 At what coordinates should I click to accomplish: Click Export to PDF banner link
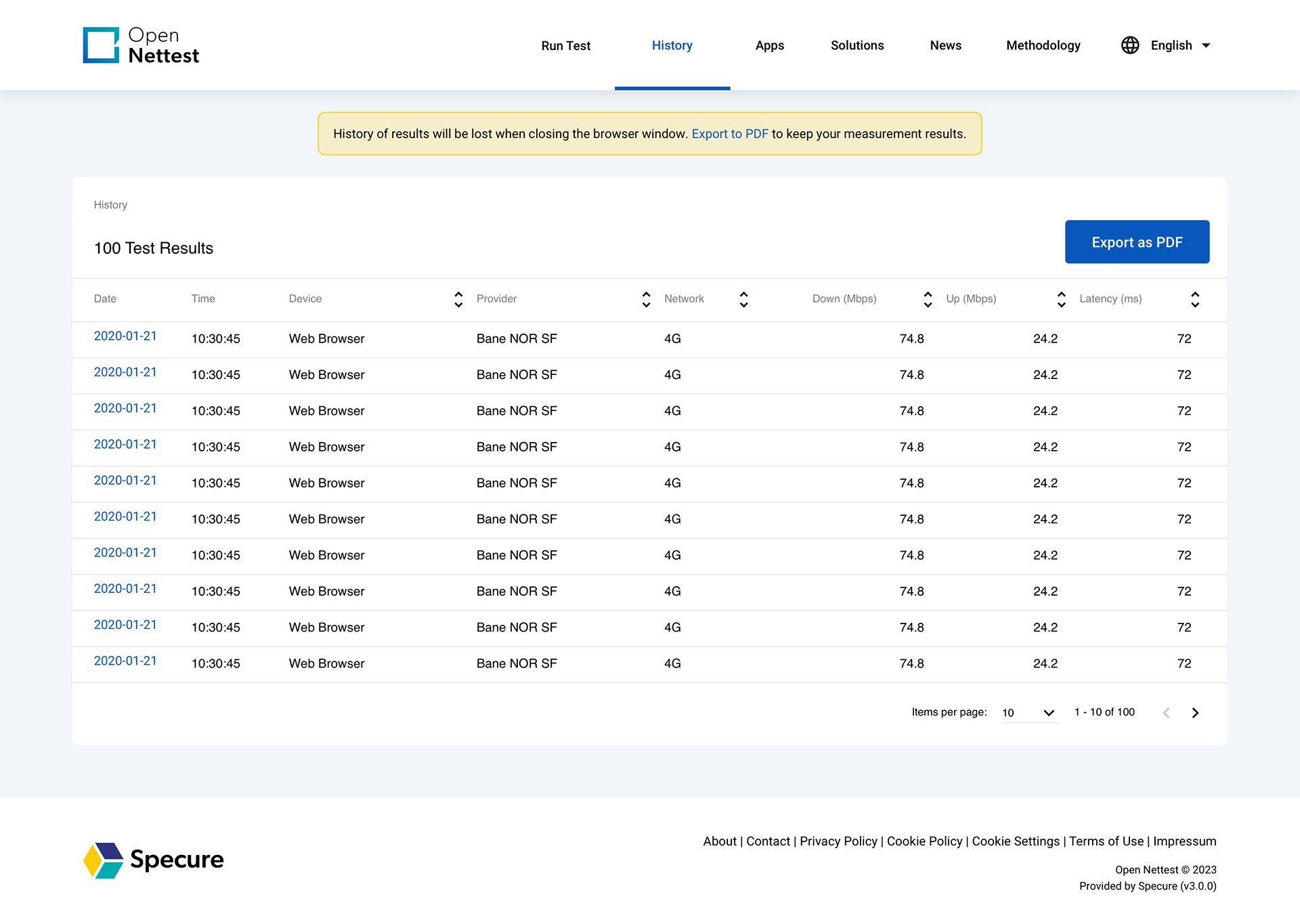tap(729, 134)
